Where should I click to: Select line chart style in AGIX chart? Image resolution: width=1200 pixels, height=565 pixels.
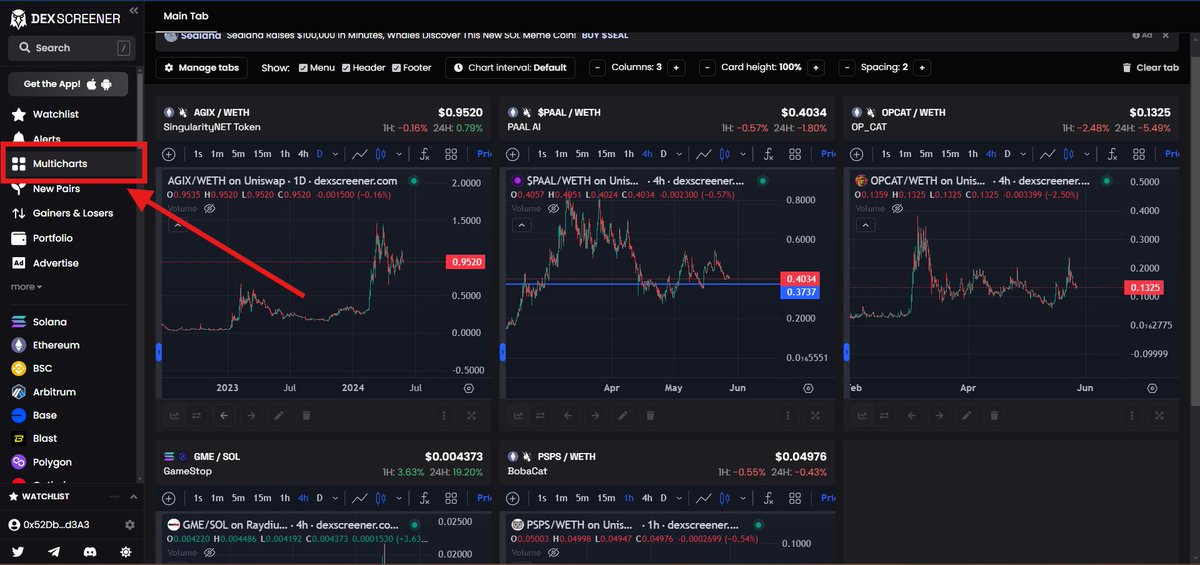point(360,154)
